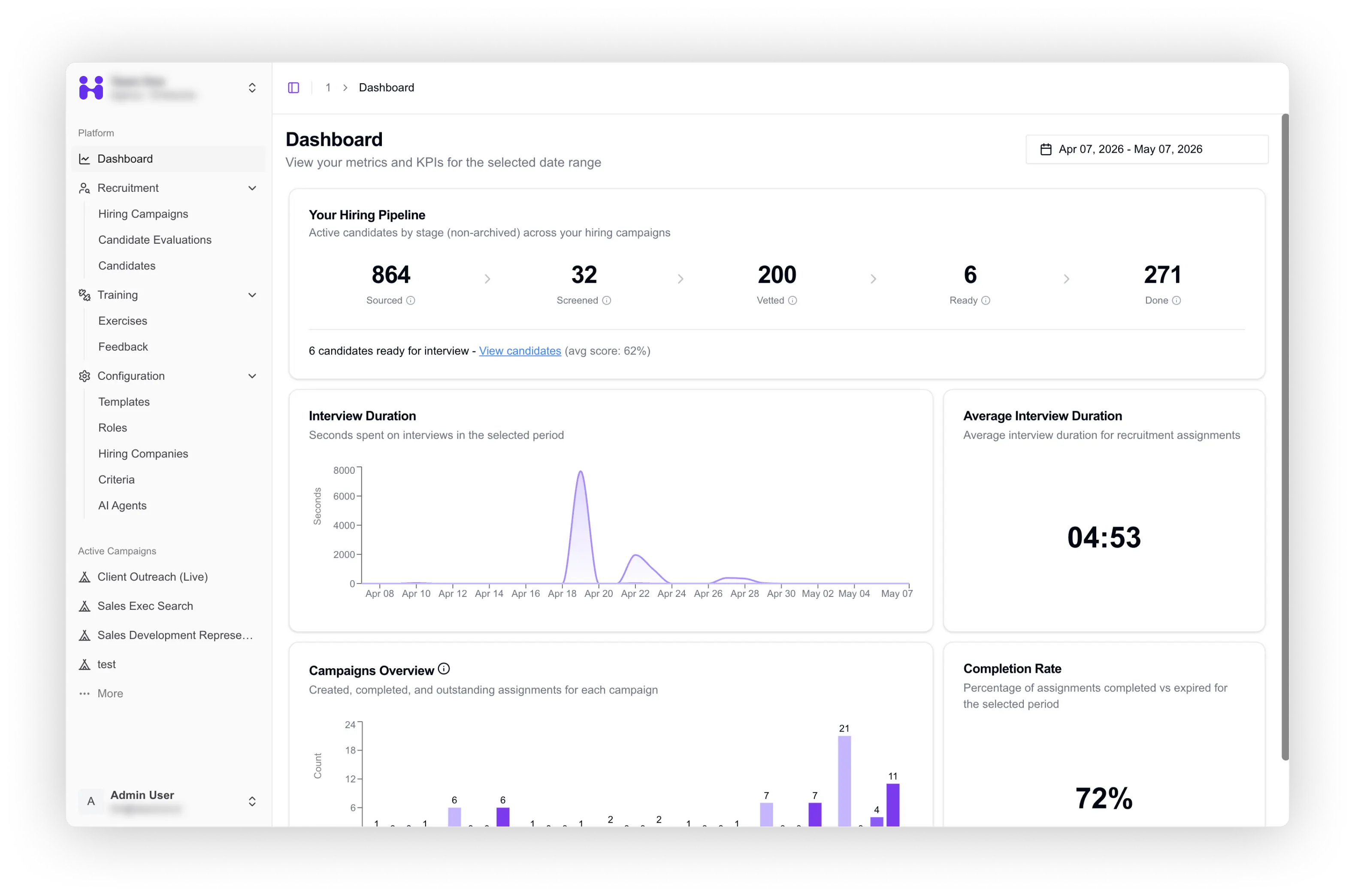Click the 864 Sourced count
This screenshot has width=1355, height=896.
coord(391,275)
